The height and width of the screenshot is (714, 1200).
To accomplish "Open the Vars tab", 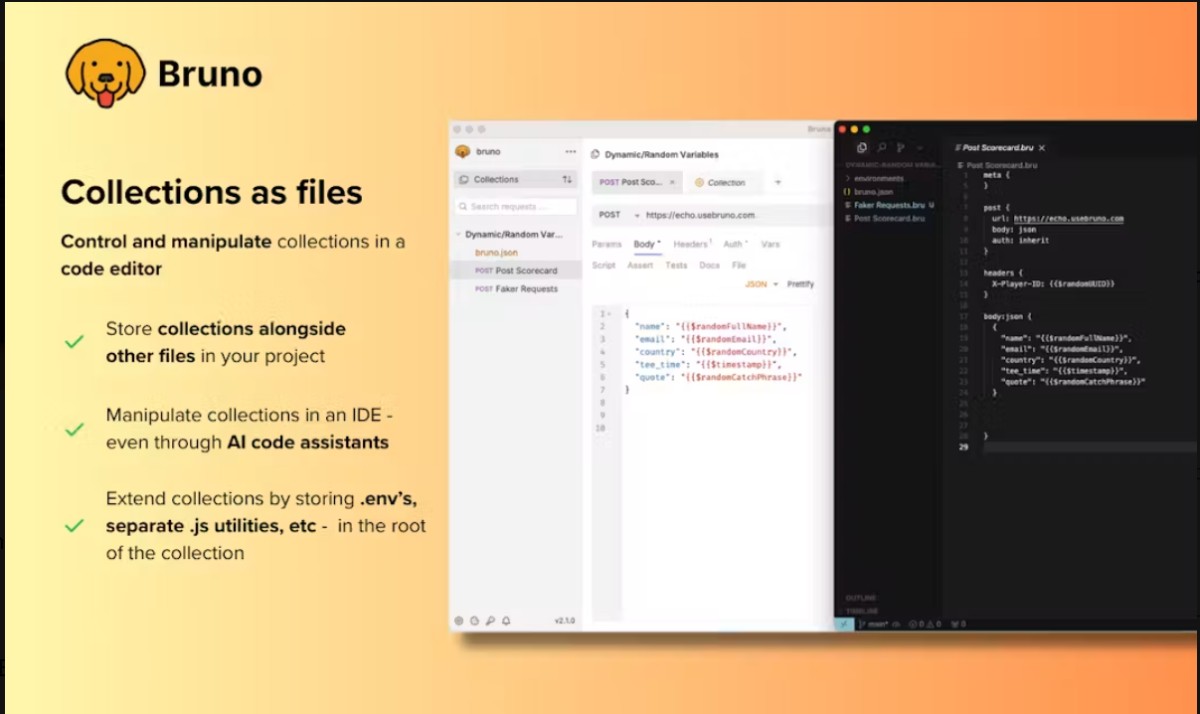I will 770,244.
